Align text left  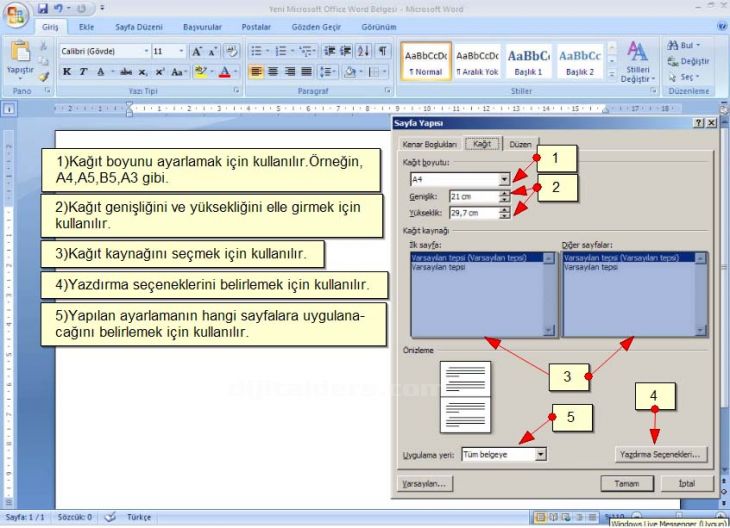[257, 72]
